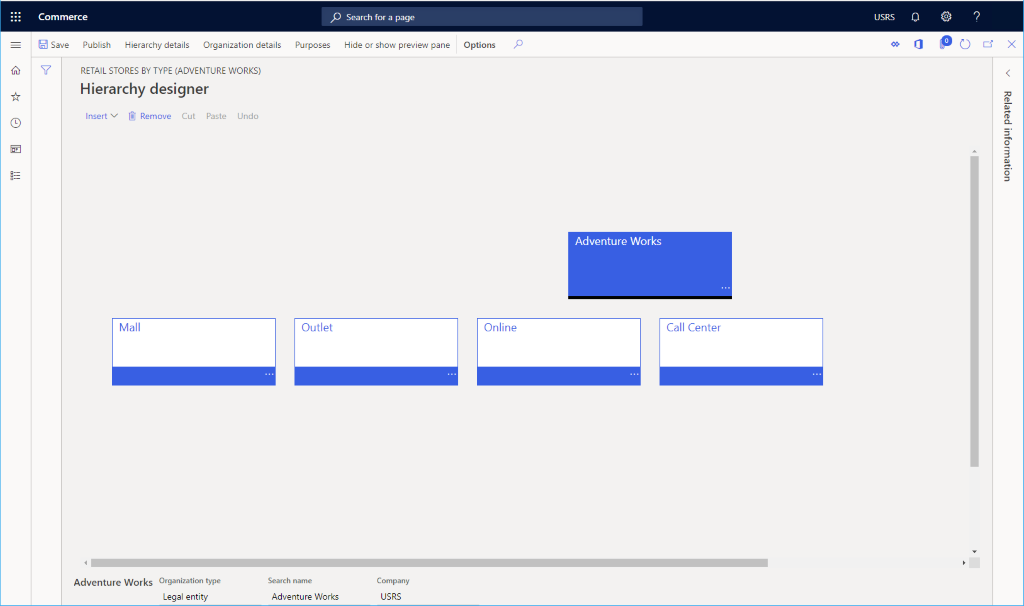Click the vertical scrollbar down arrow
The height and width of the screenshot is (606, 1024).
974,552
